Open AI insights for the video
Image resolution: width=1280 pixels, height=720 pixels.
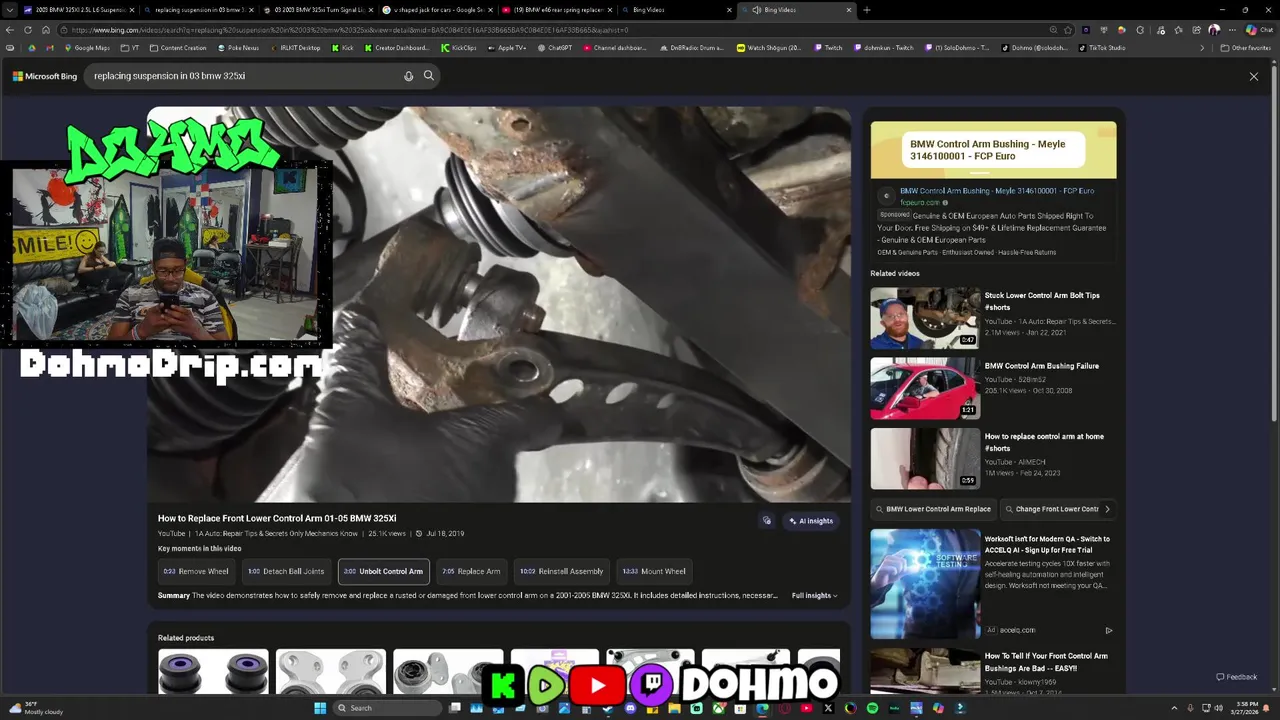coord(811,521)
